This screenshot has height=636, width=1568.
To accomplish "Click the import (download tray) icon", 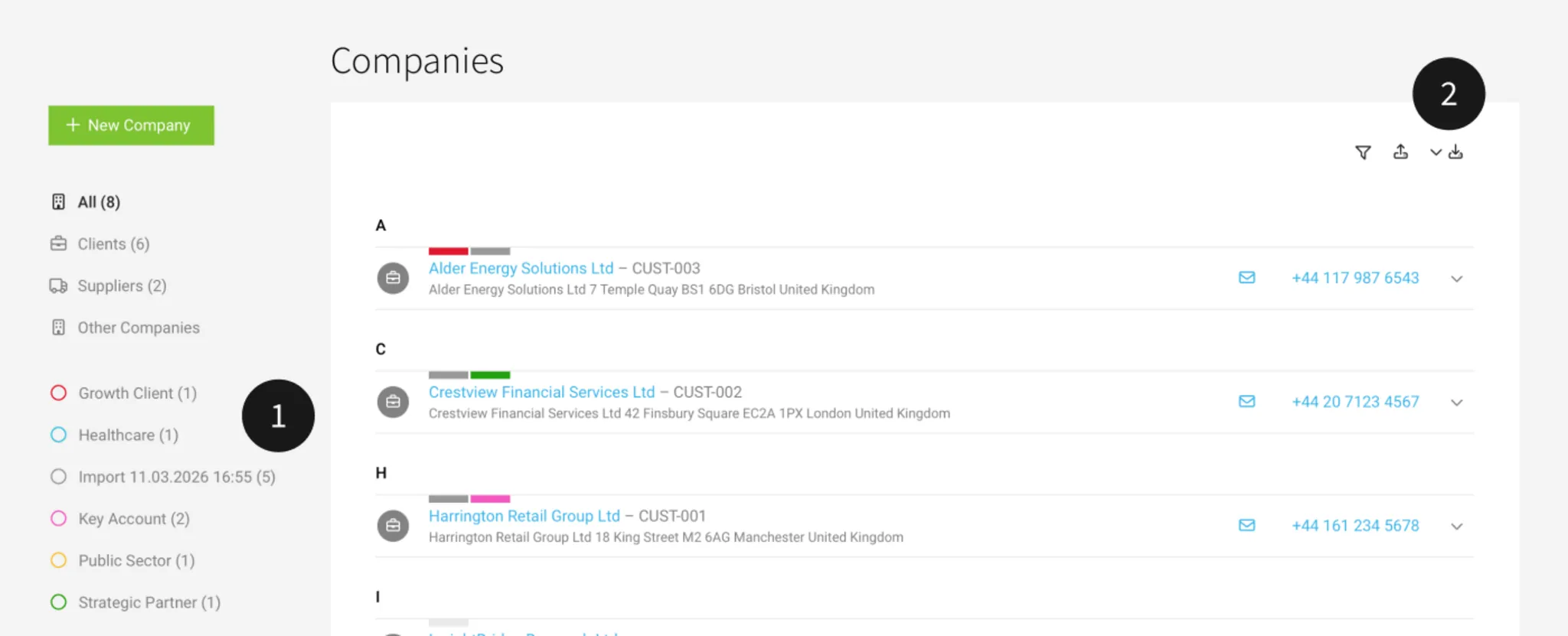I will (x=1455, y=152).
